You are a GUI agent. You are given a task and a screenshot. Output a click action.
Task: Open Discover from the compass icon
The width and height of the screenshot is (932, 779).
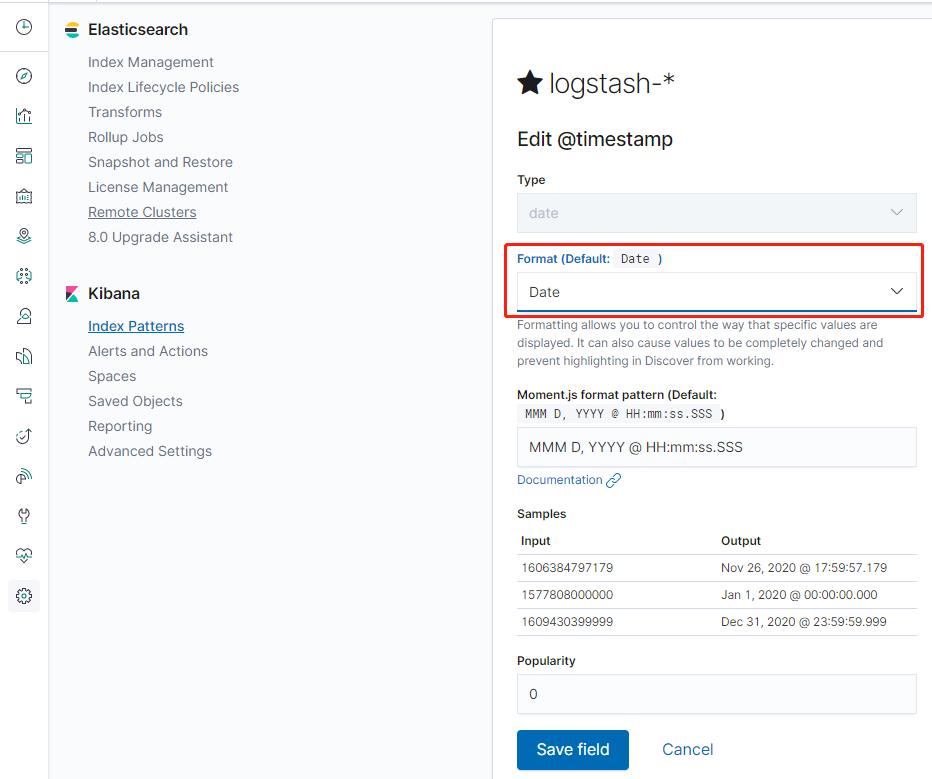(x=24, y=76)
